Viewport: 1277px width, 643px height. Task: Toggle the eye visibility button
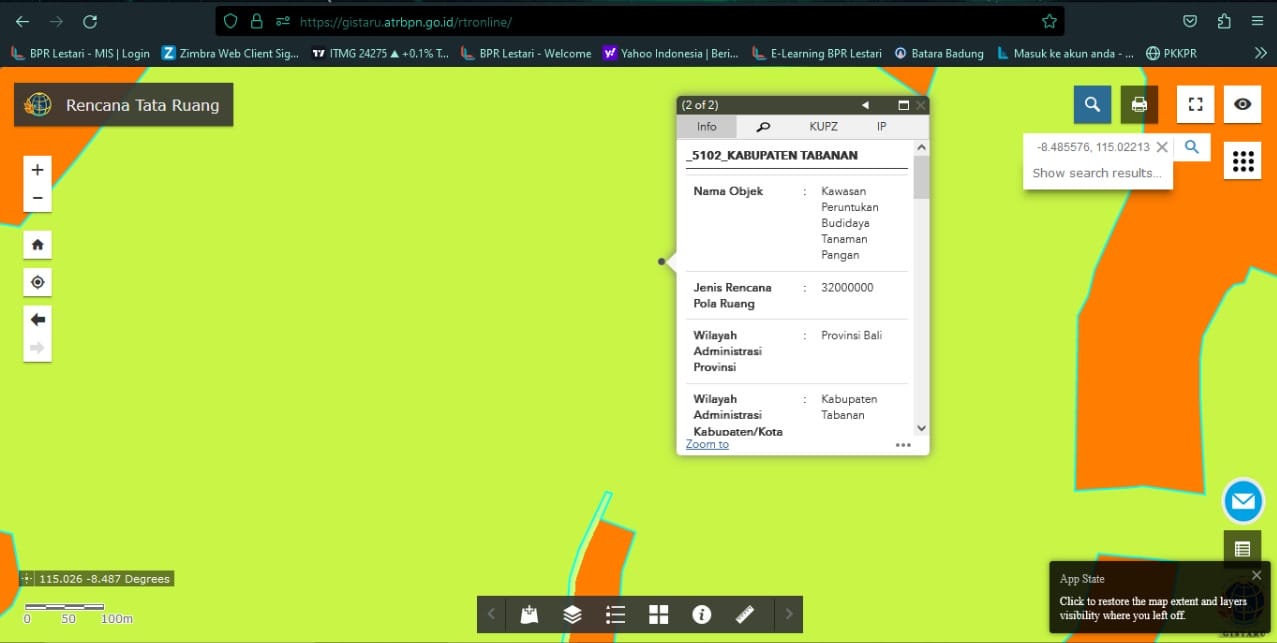(x=1242, y=104)
